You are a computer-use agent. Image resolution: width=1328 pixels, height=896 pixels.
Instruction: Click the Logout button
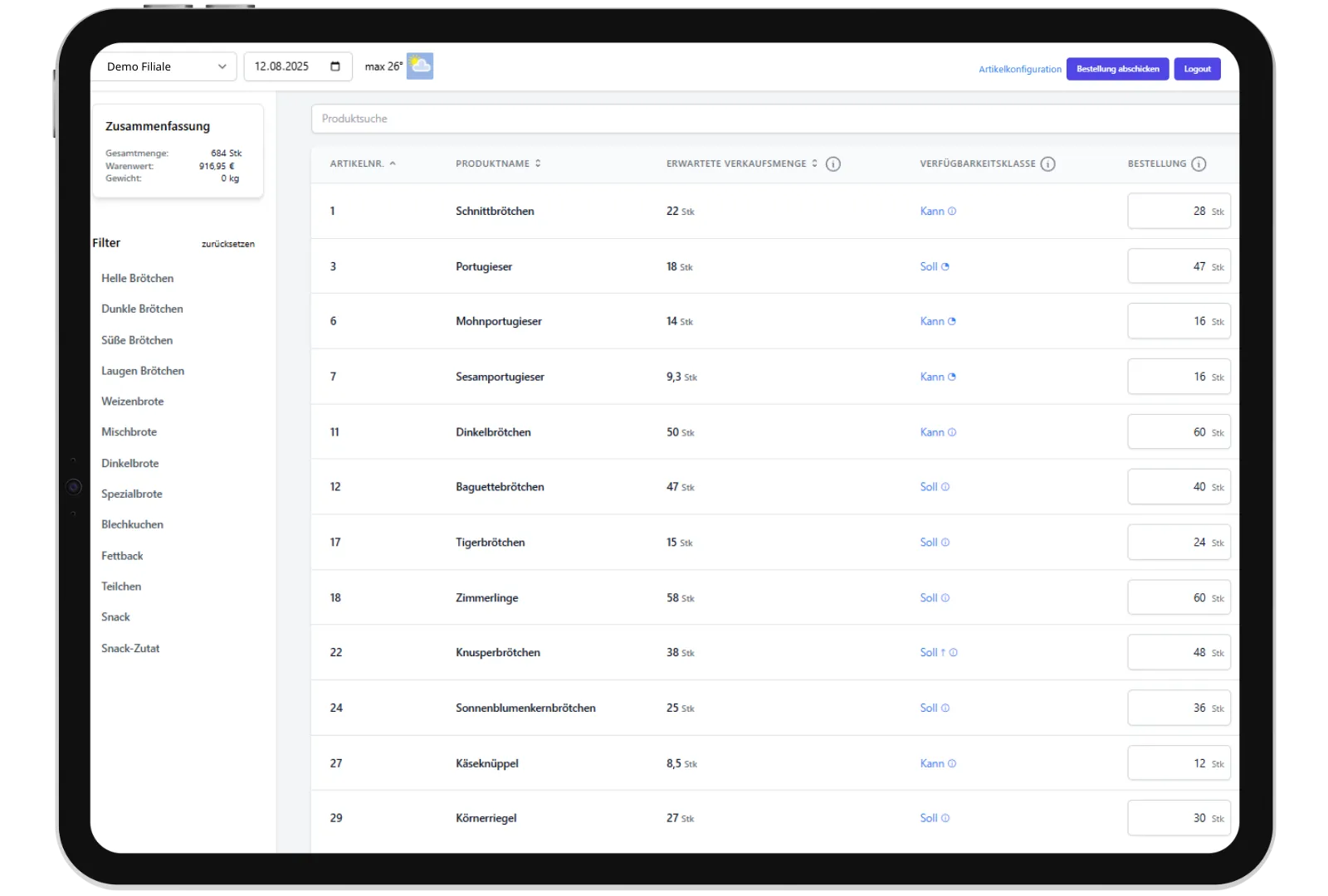[1197, 69]
